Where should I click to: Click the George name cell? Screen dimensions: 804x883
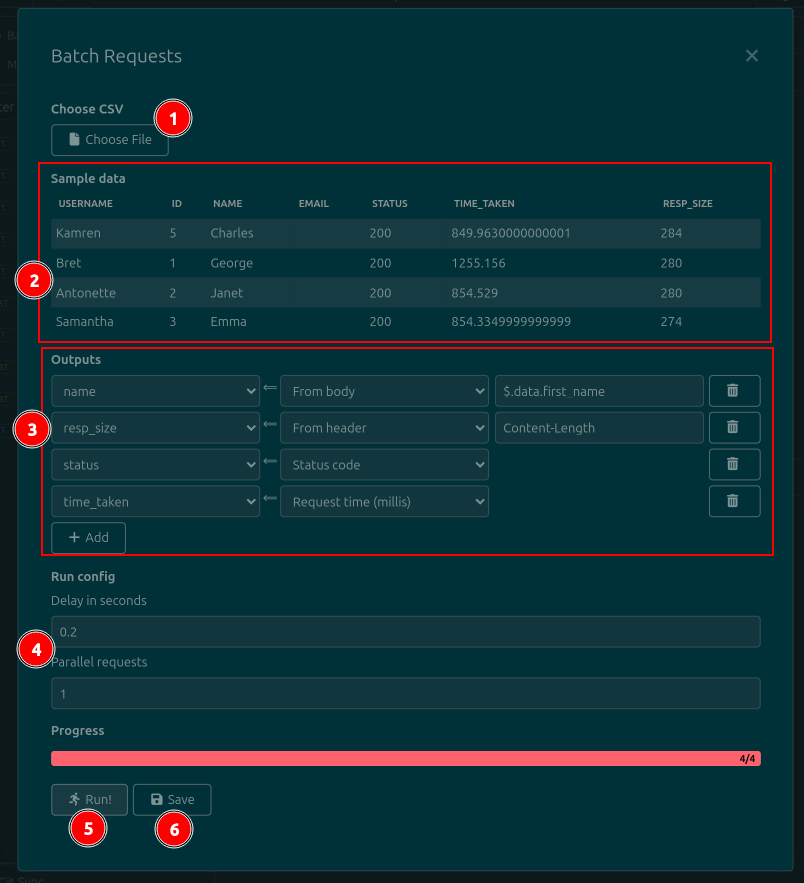[x=231, y=263]
